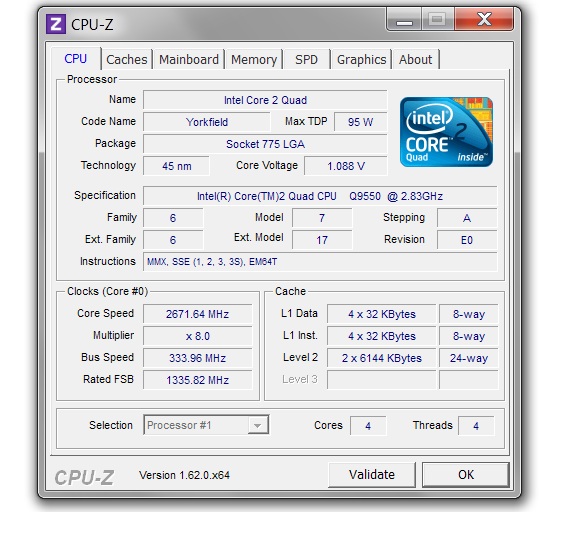Select the Code Name value Yorkfield
The width and height of the screenshot is (566, 541).
pyautogui.click(x=207, y=122)
